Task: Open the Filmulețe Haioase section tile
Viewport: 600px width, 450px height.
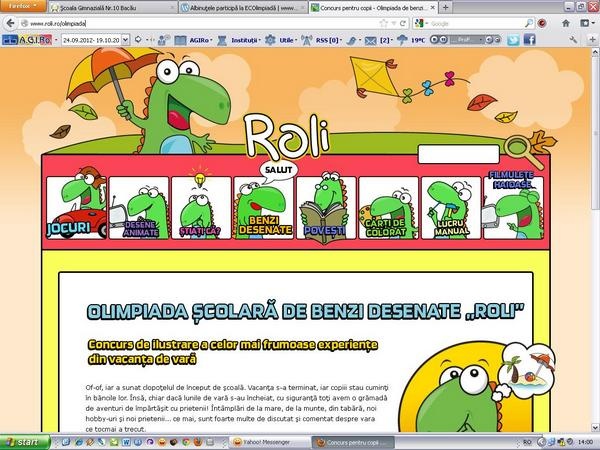Action: pyautogui.click(x=514, y=208)
